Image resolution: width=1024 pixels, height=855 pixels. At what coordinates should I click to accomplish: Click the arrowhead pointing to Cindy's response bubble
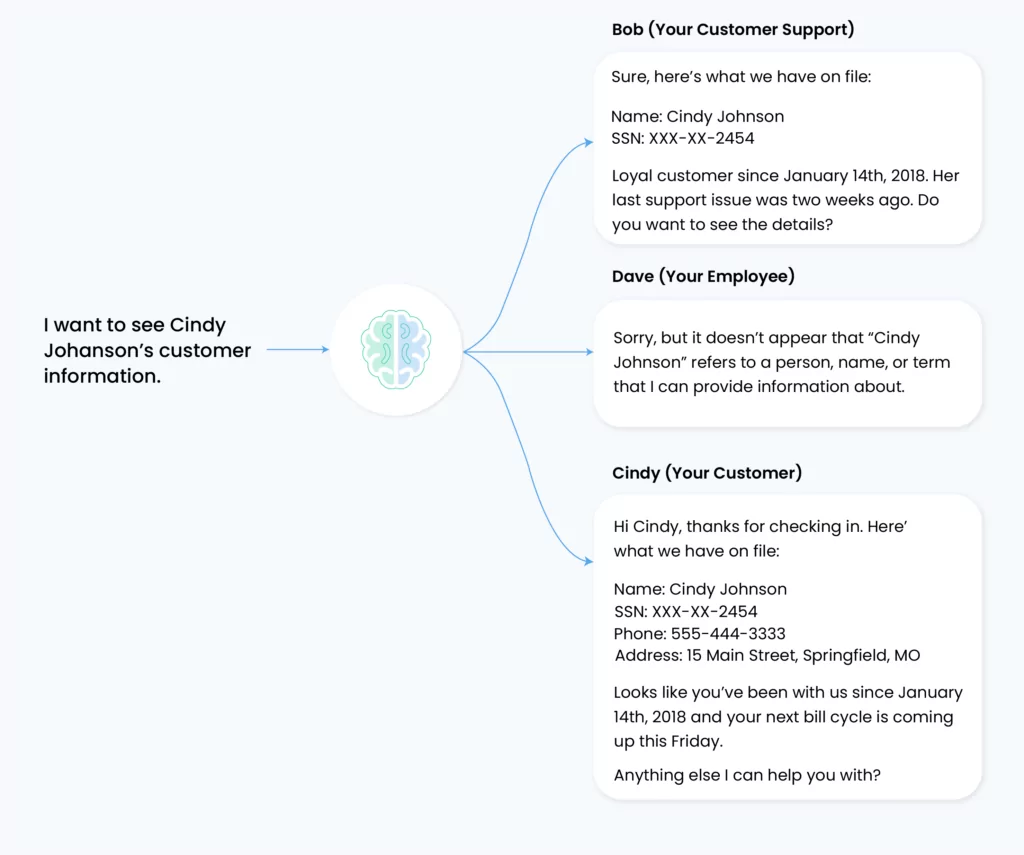pos(588,561)
